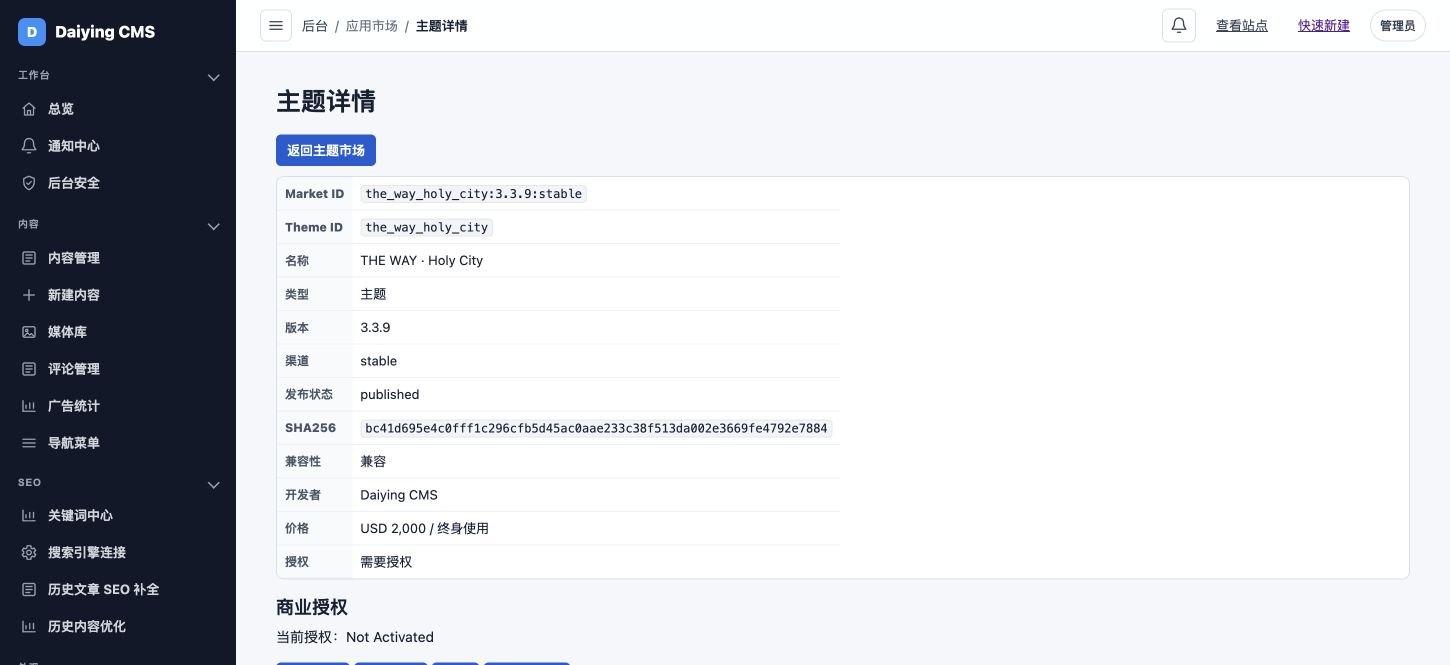Click 需要授权 license value
Image resolution: width=1450 pixels, height=665 pixels.
(386, 562)
